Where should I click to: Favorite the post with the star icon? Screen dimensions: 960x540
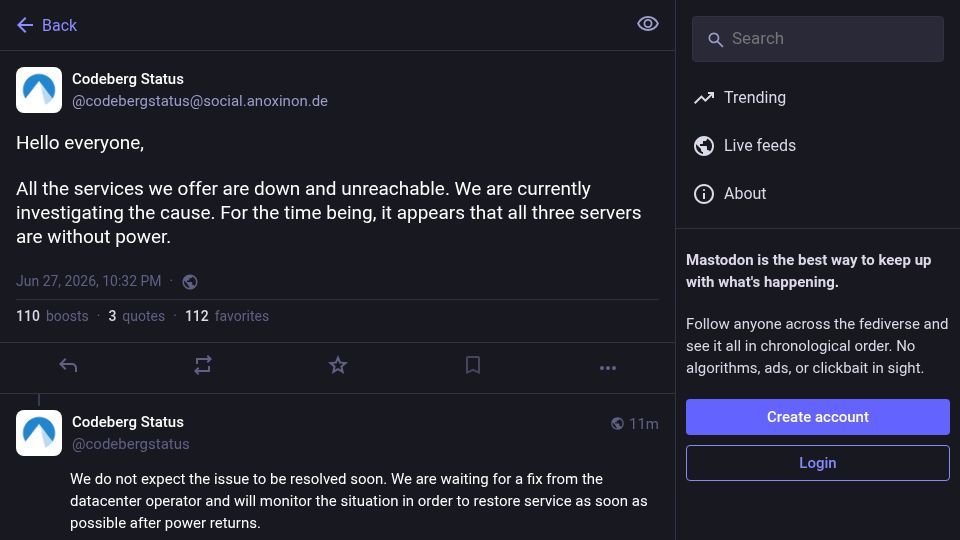[x=337, y=366]
